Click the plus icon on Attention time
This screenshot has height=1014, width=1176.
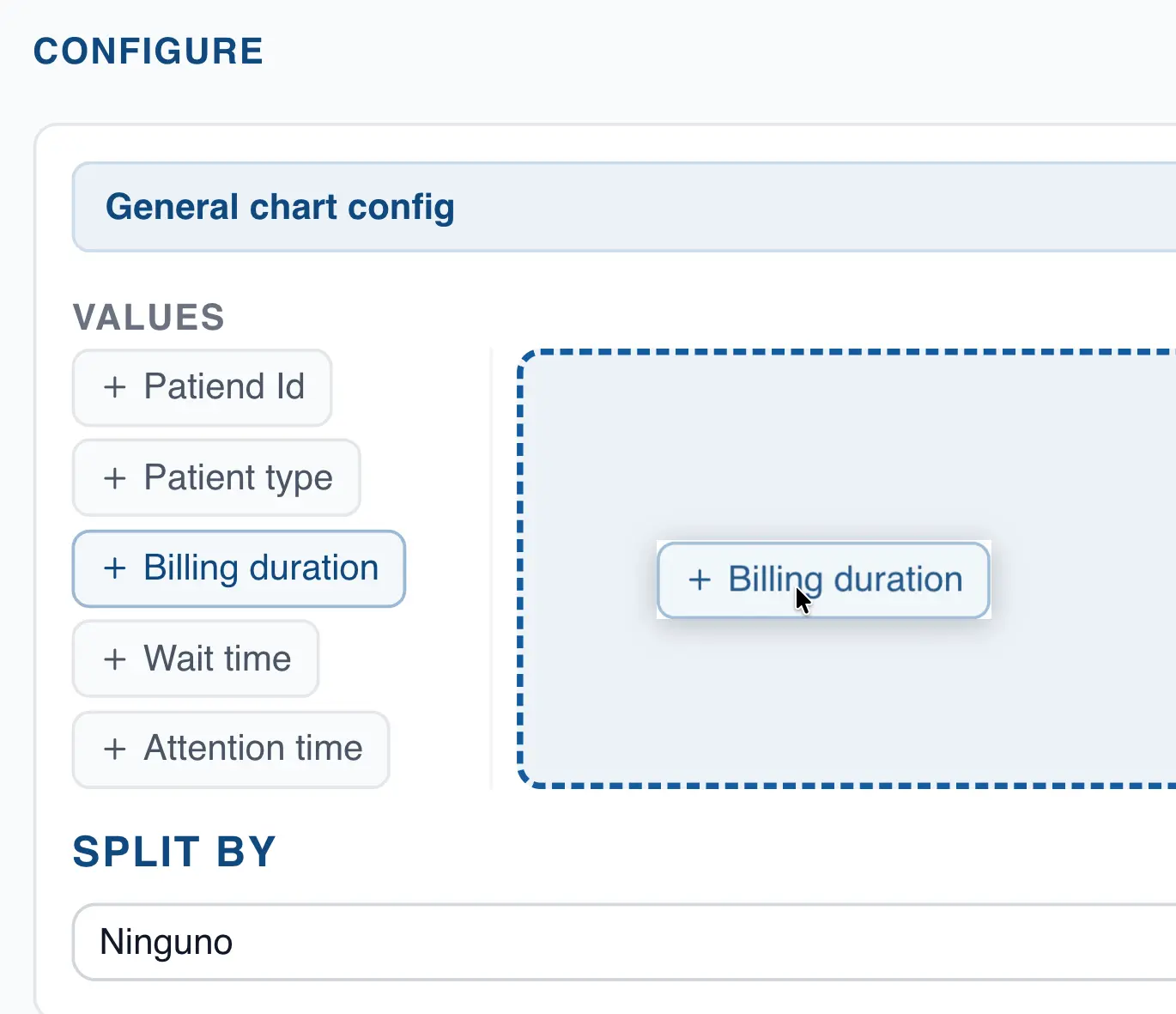coord(115,749)
